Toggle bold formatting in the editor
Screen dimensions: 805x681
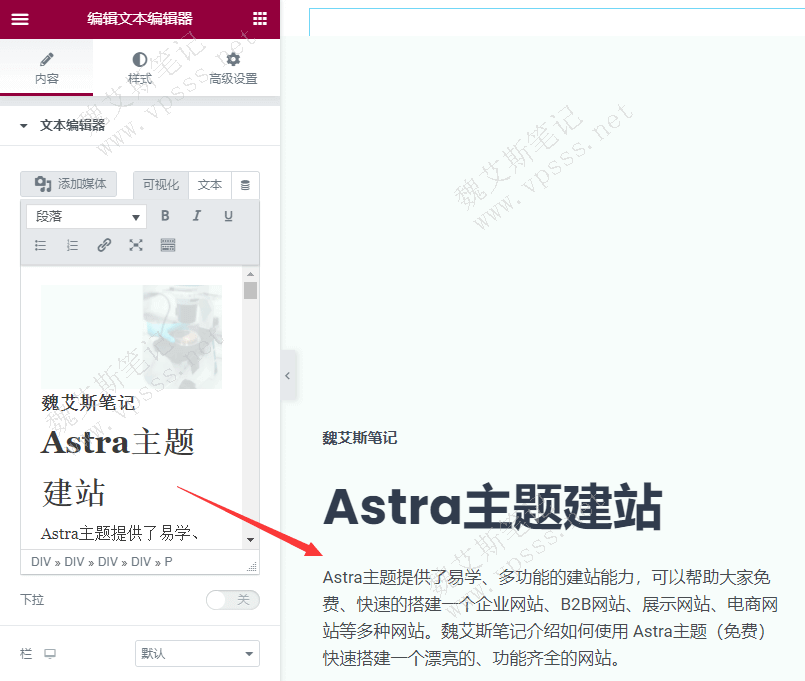[164, 216]
